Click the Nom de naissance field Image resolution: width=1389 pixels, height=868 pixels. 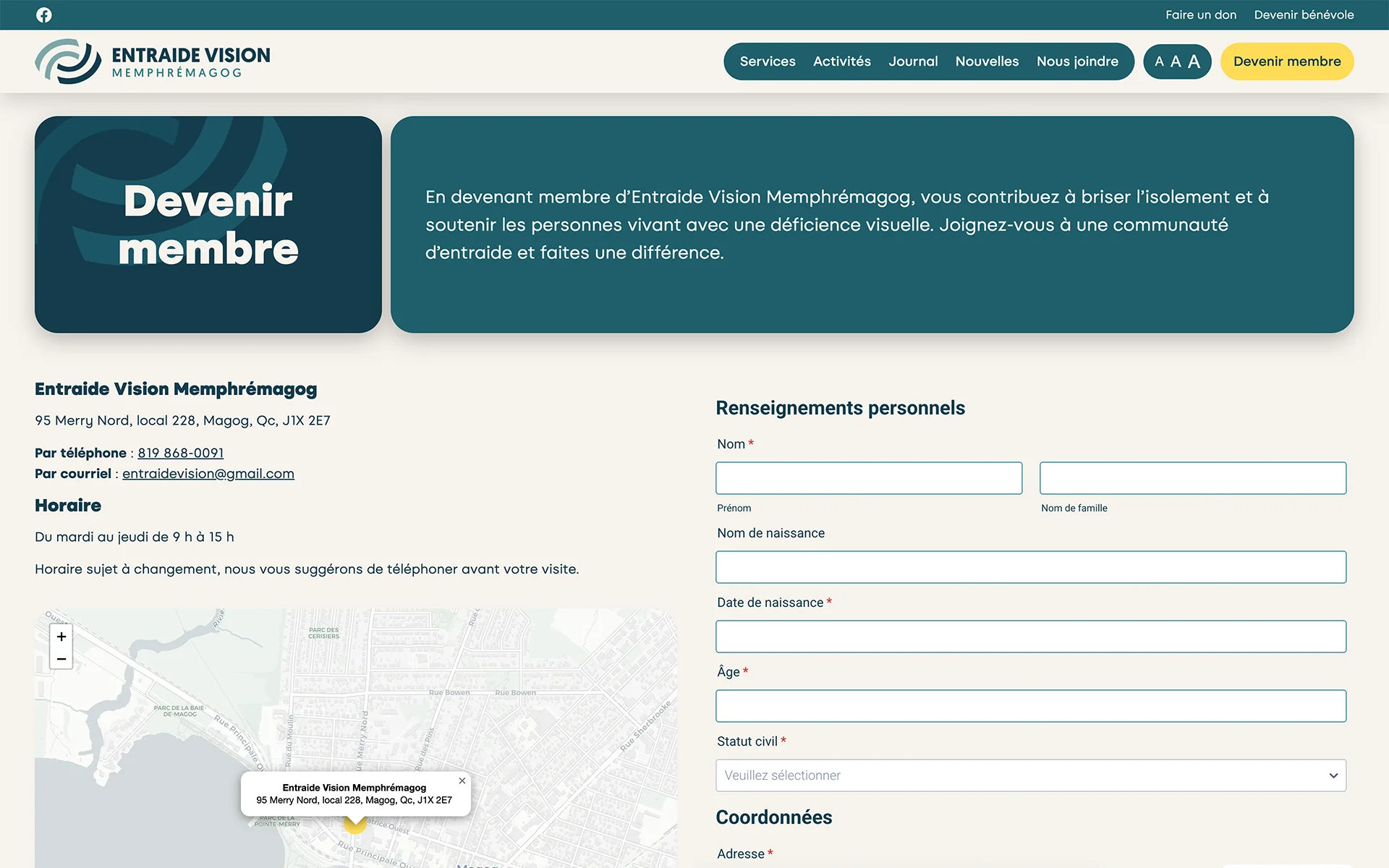coord(1031,567)
